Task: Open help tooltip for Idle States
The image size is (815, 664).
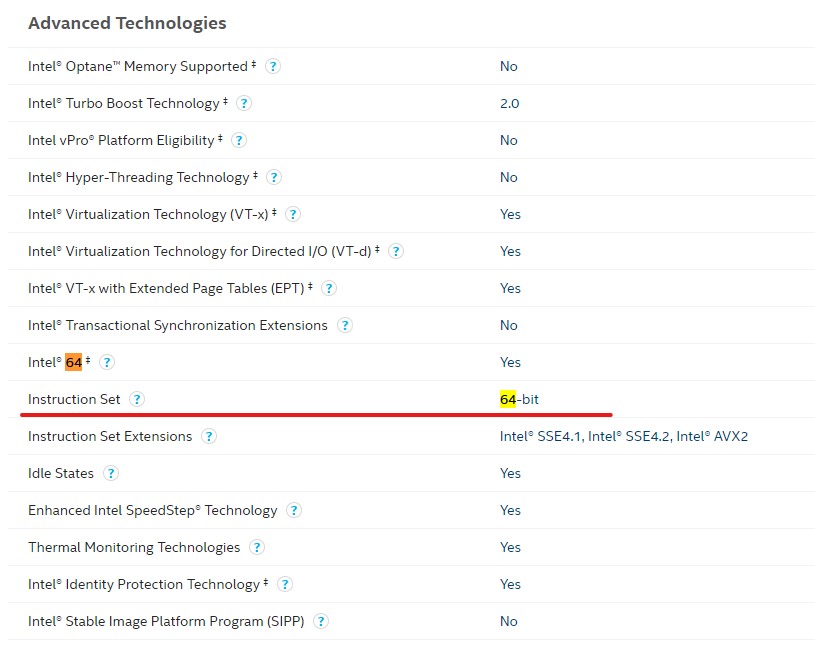Action: (111, 473)
